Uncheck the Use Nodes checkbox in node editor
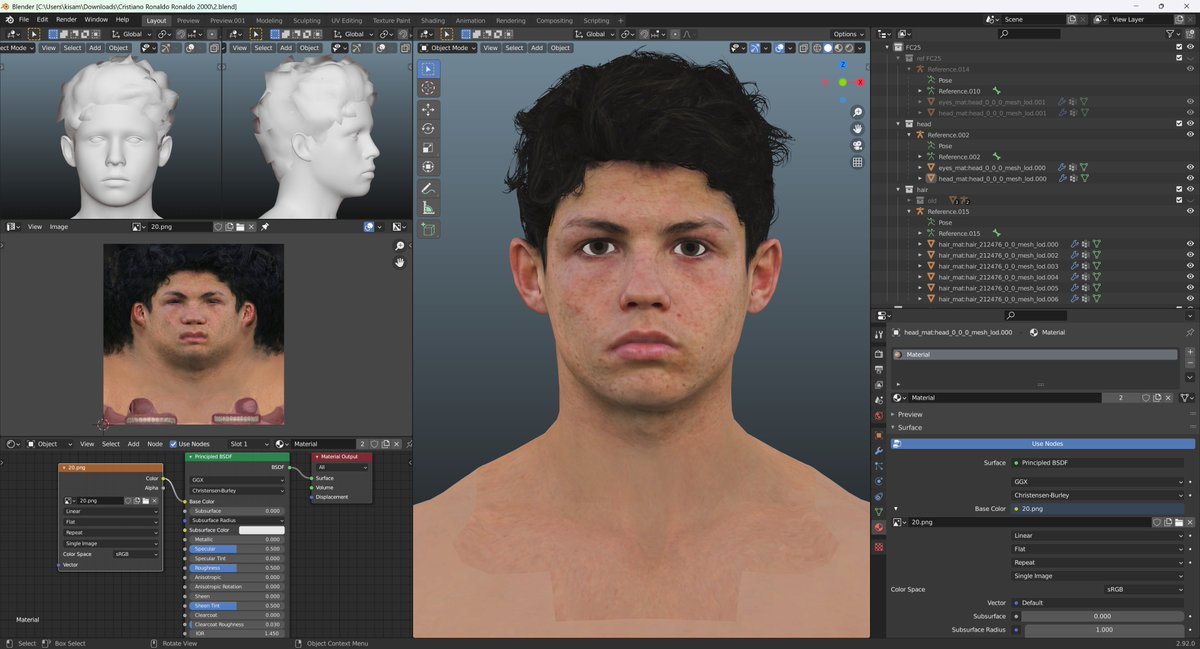Image resolution: width=1200 pixels, height=649 pixels. [x=173, y=444]
